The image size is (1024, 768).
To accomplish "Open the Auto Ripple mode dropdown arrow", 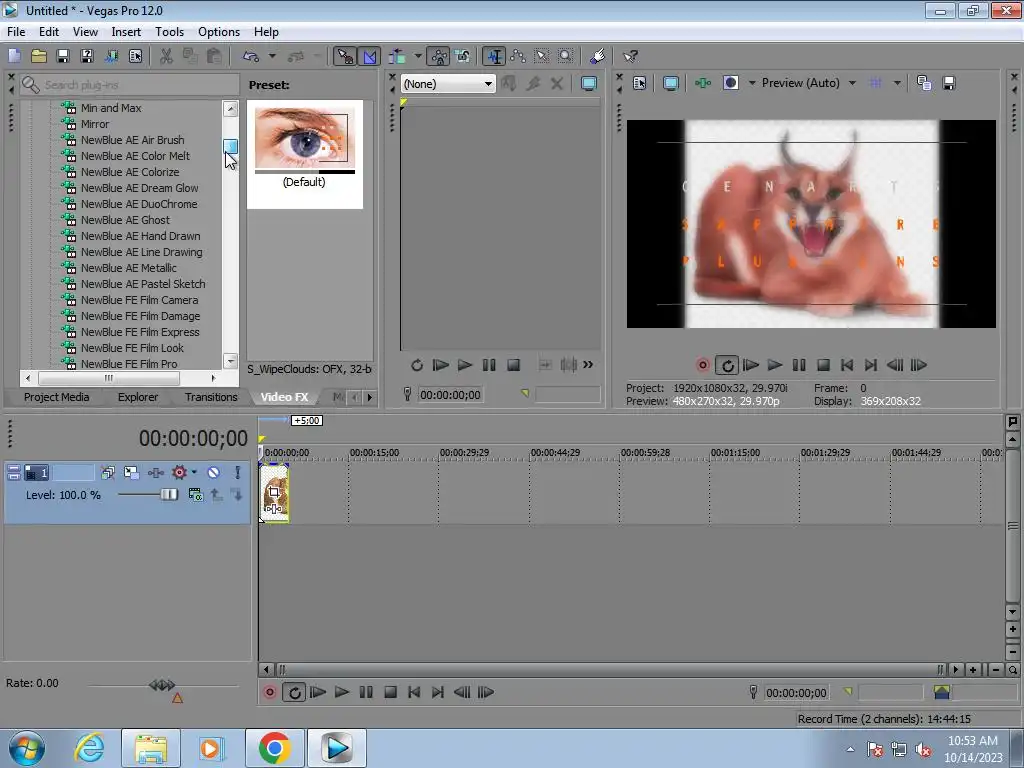I will pos(418,57).
